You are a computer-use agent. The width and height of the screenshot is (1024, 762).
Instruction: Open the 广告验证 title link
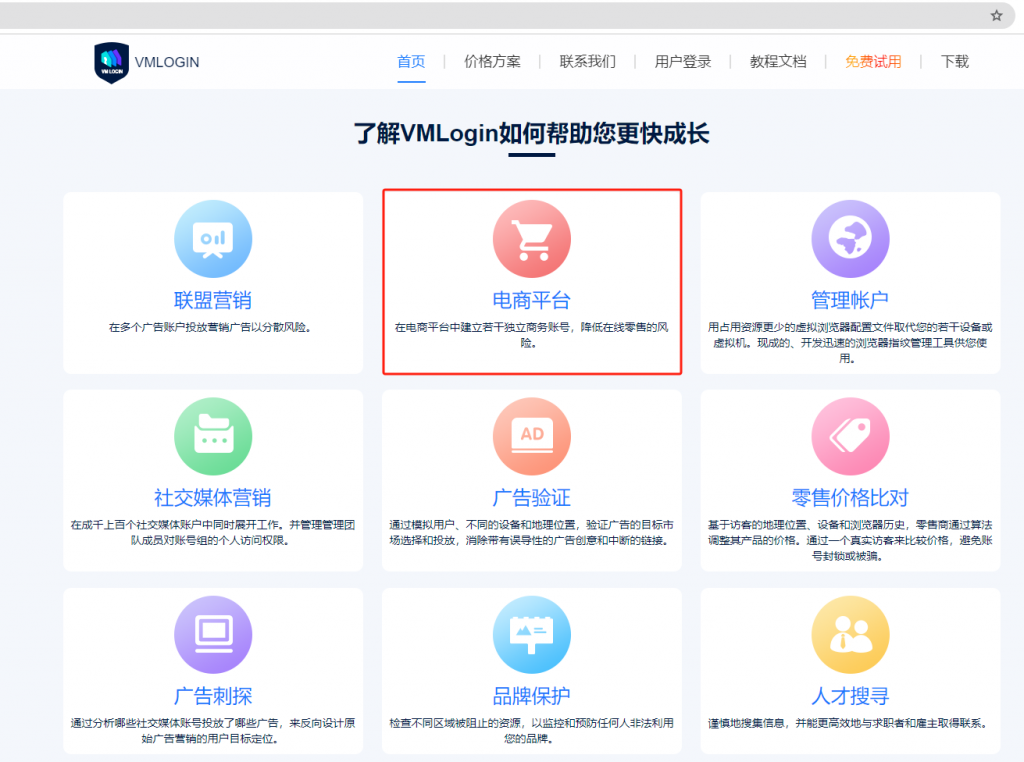[532, 498]
